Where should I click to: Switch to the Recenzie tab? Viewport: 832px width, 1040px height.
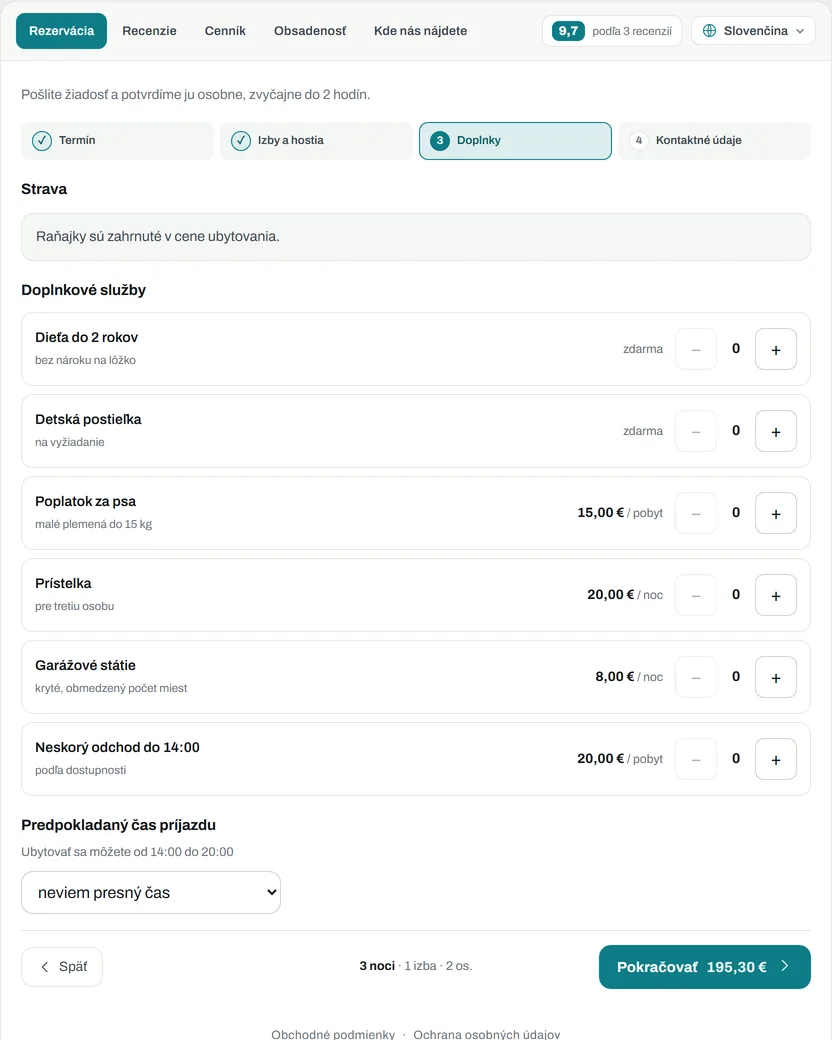coord(149,31)
